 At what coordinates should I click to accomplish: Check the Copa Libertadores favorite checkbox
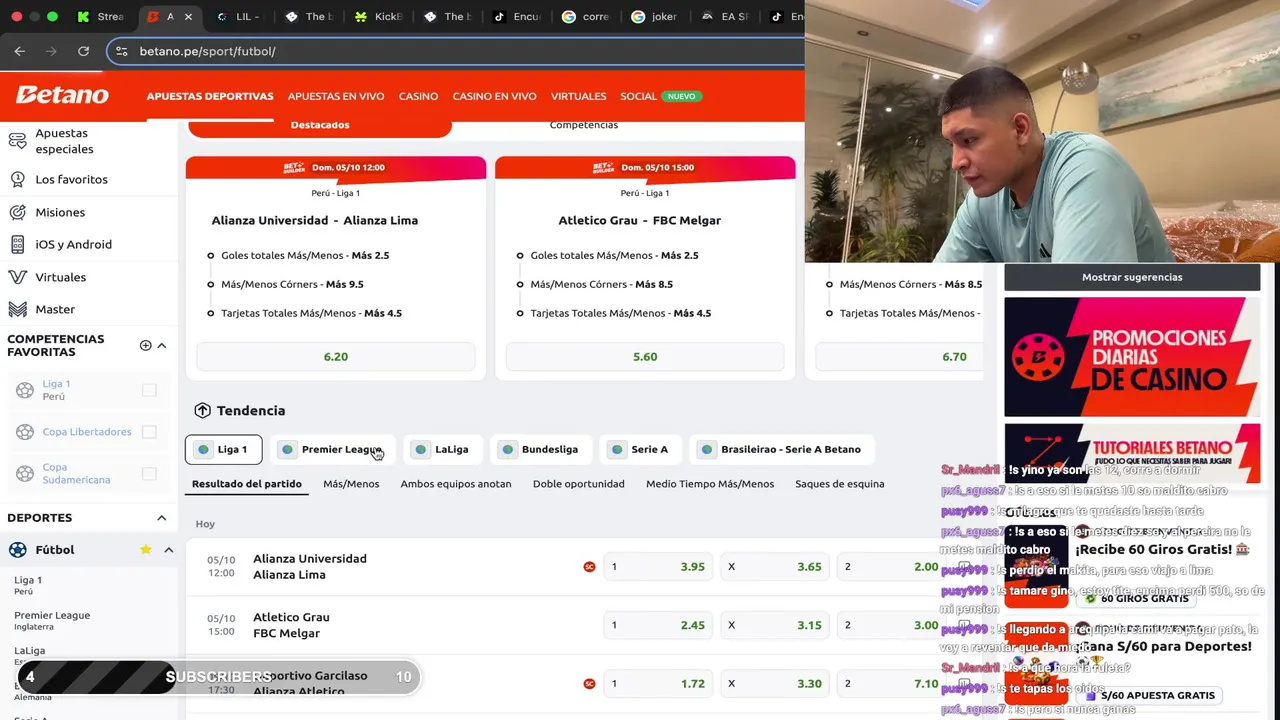(149, 432)
